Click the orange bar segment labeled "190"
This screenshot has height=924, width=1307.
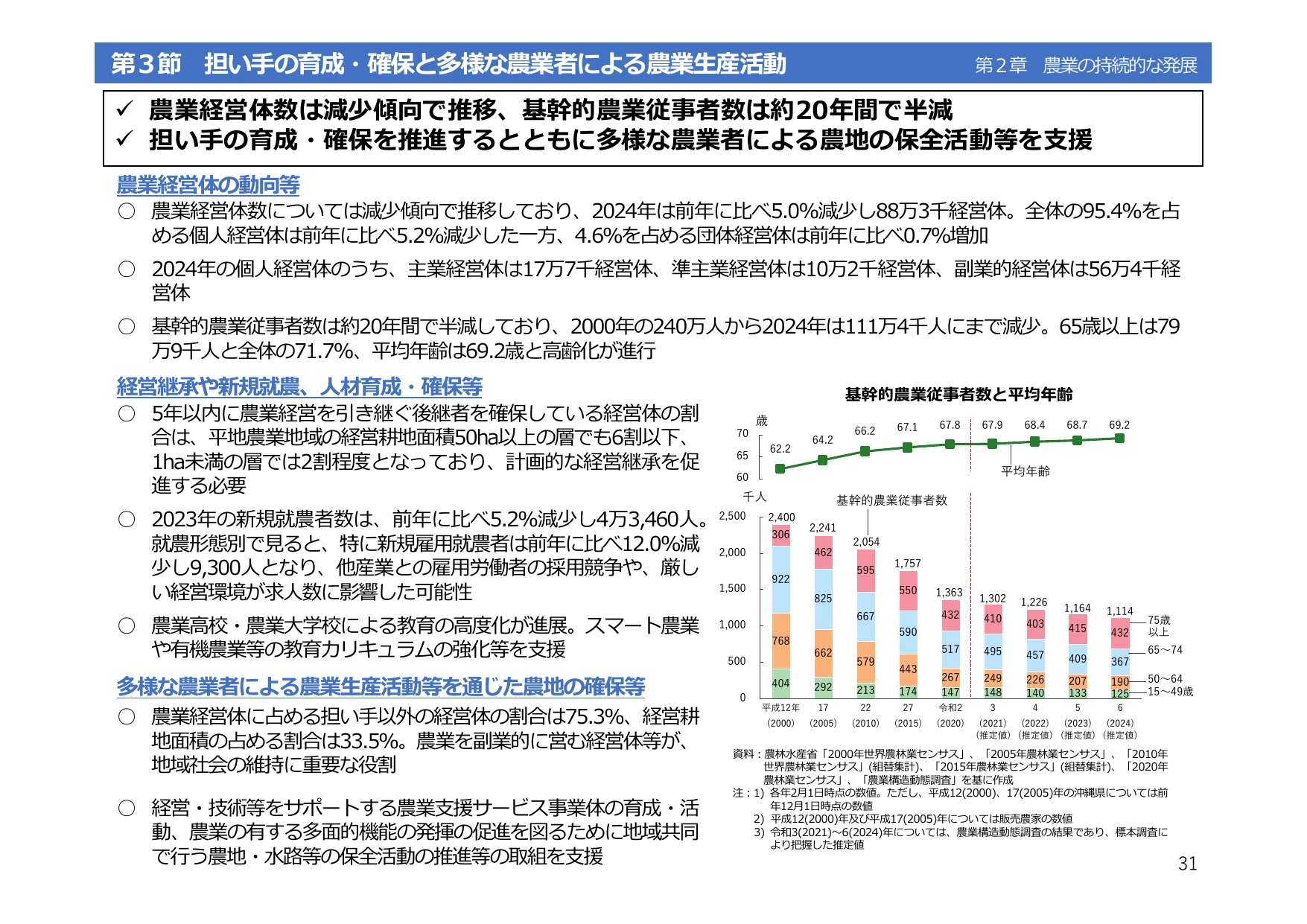tap(1120, 682)
